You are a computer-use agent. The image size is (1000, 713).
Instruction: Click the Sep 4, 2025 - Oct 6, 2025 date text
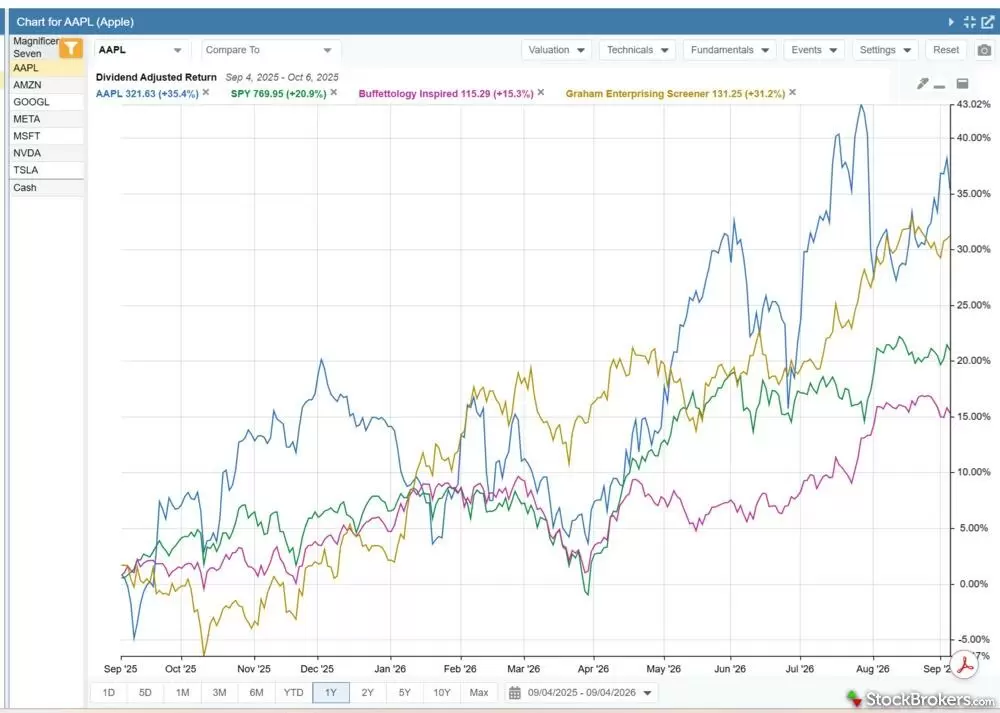point(282,77)
